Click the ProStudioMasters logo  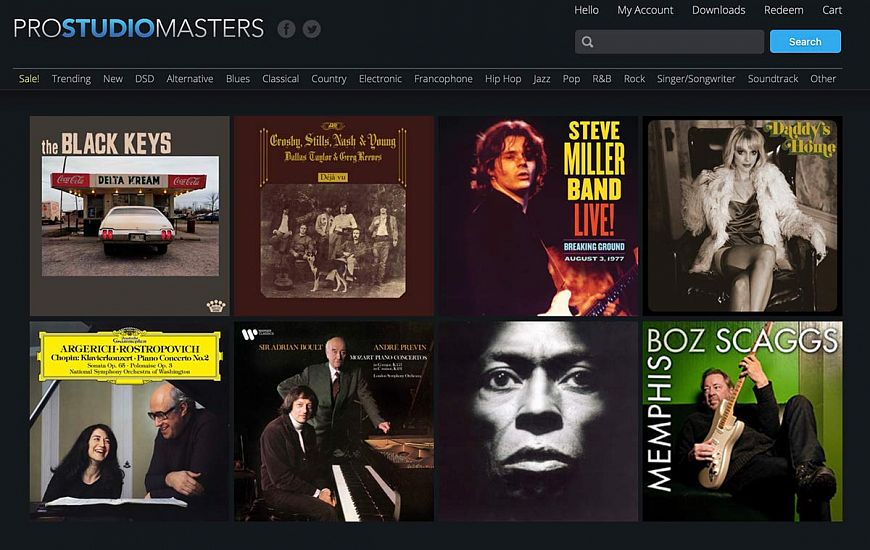pos(139,28)
